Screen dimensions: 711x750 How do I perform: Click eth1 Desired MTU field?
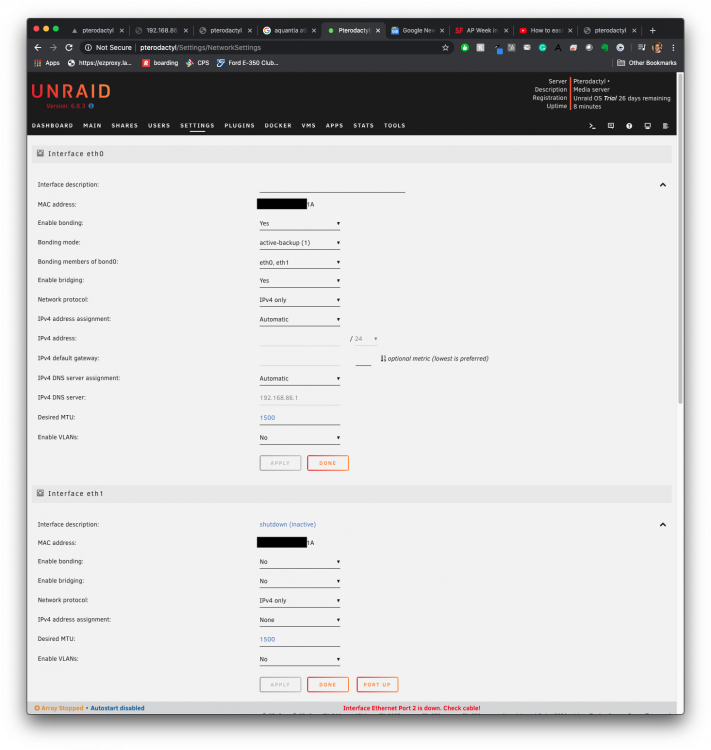(x=300, y=640)
